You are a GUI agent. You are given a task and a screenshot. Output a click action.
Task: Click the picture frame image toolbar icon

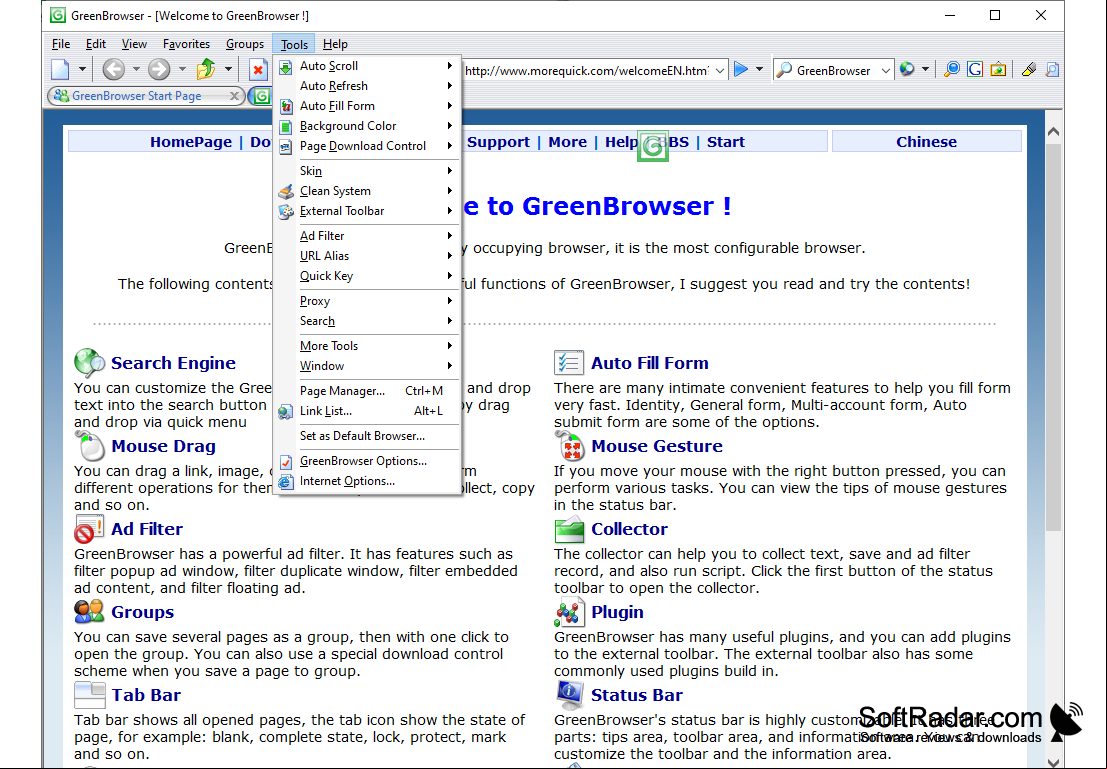point(998,69)
